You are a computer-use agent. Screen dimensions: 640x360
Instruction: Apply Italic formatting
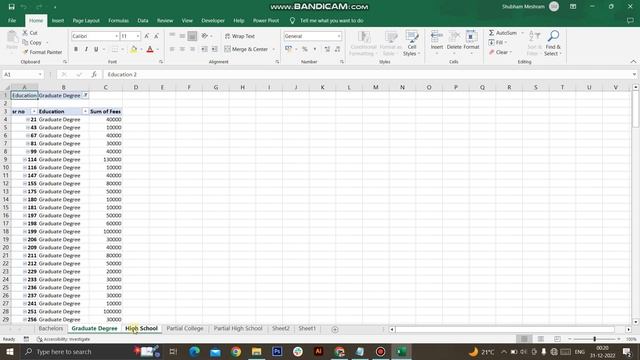coord(86,49)
